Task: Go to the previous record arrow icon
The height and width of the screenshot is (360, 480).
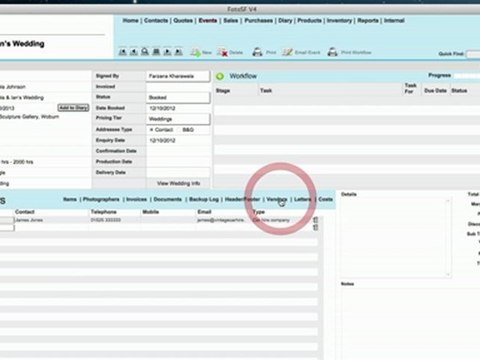Action: (x=134, y=52)
